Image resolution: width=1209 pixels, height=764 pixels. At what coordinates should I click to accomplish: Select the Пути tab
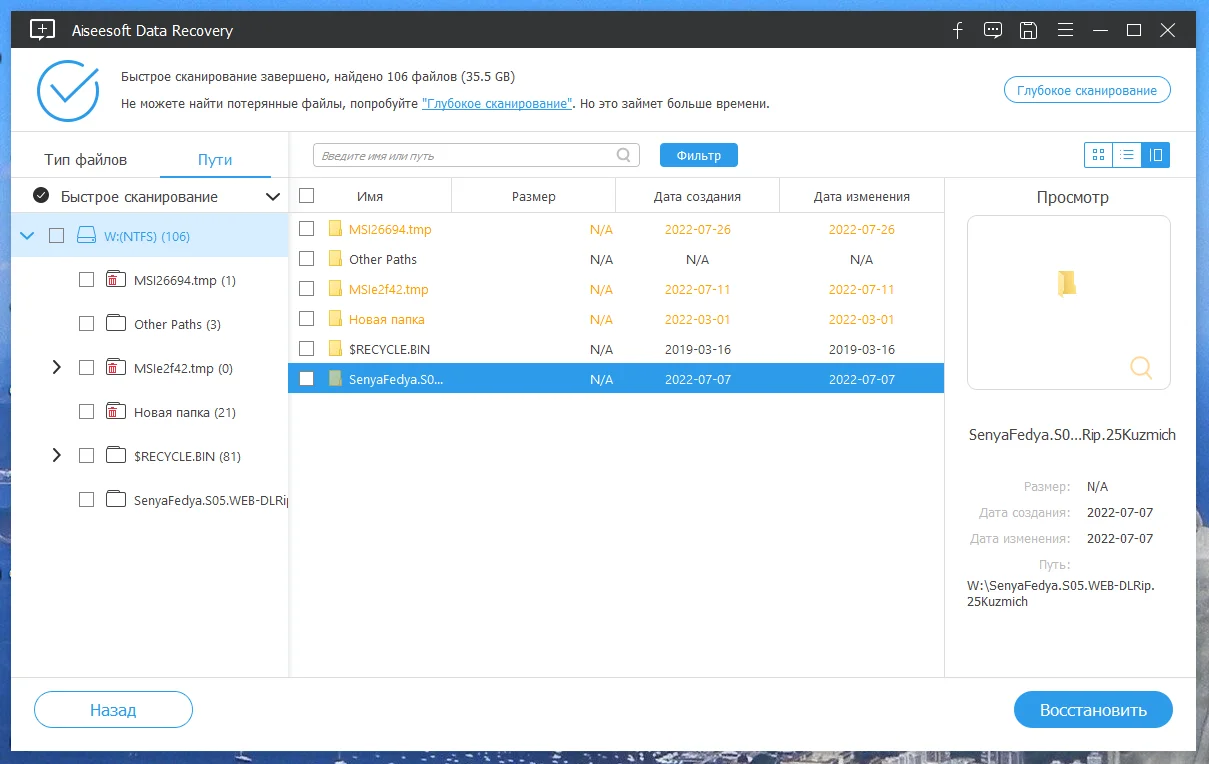click(x=215, y=160)
